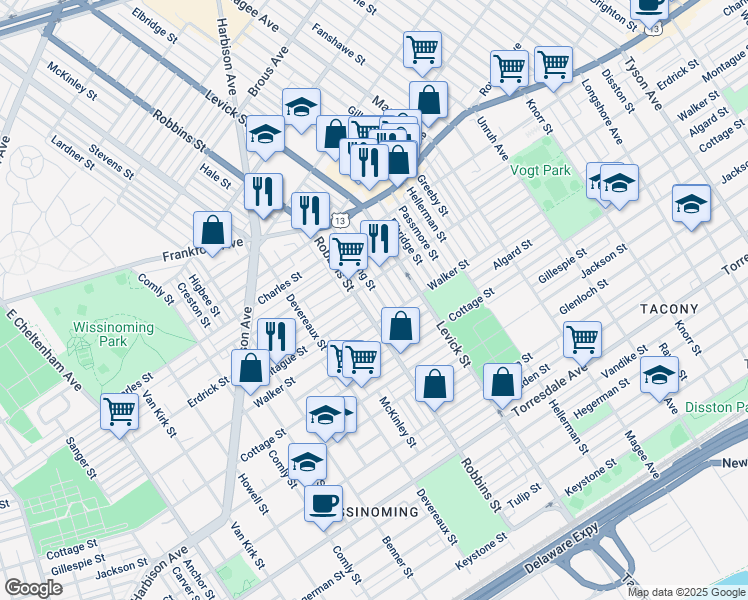Click shopping bag marker near Levick St south

point(434,384)
